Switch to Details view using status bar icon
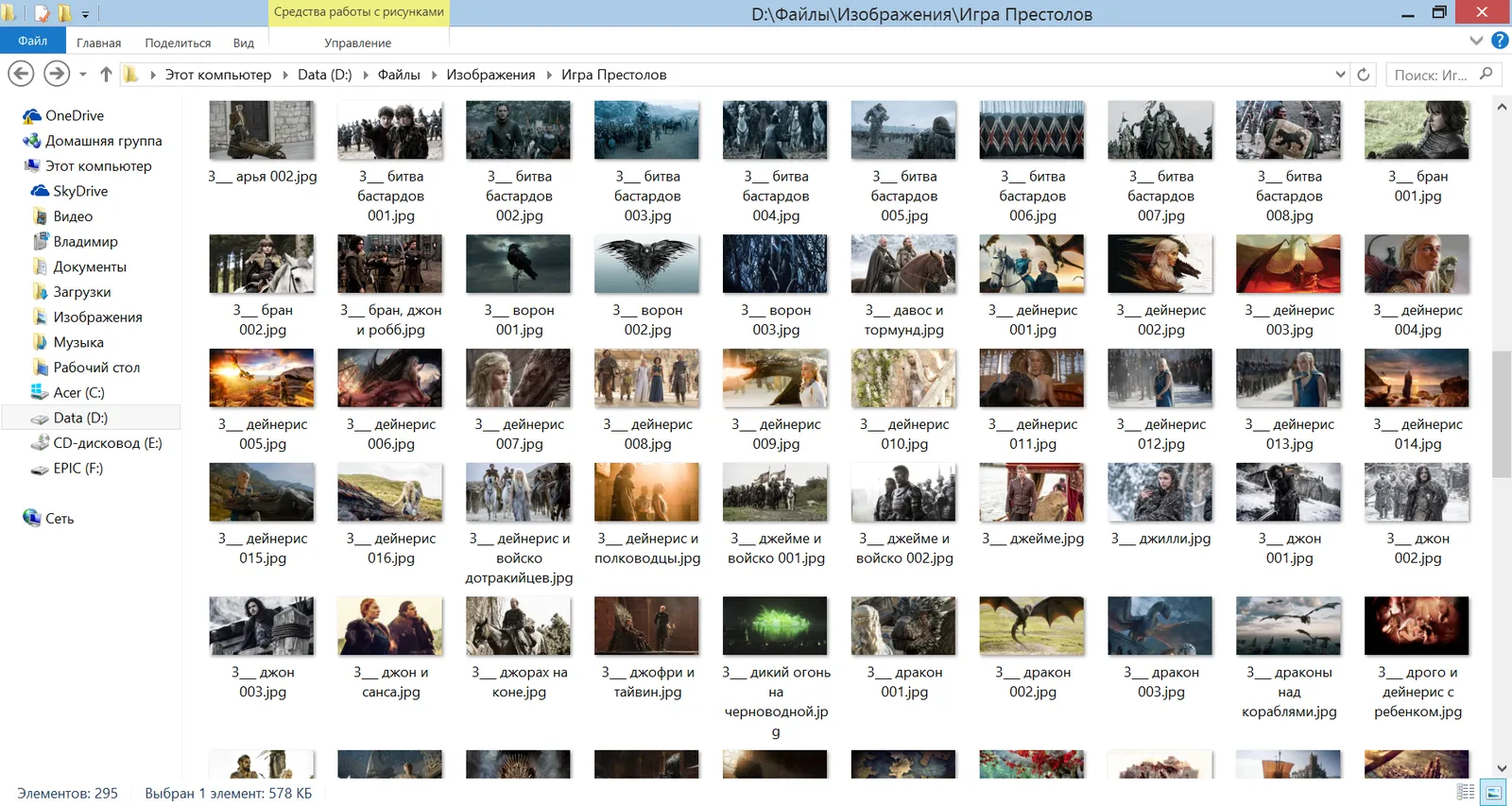This screenshot has height=806, width=1512. (1466, 792)
